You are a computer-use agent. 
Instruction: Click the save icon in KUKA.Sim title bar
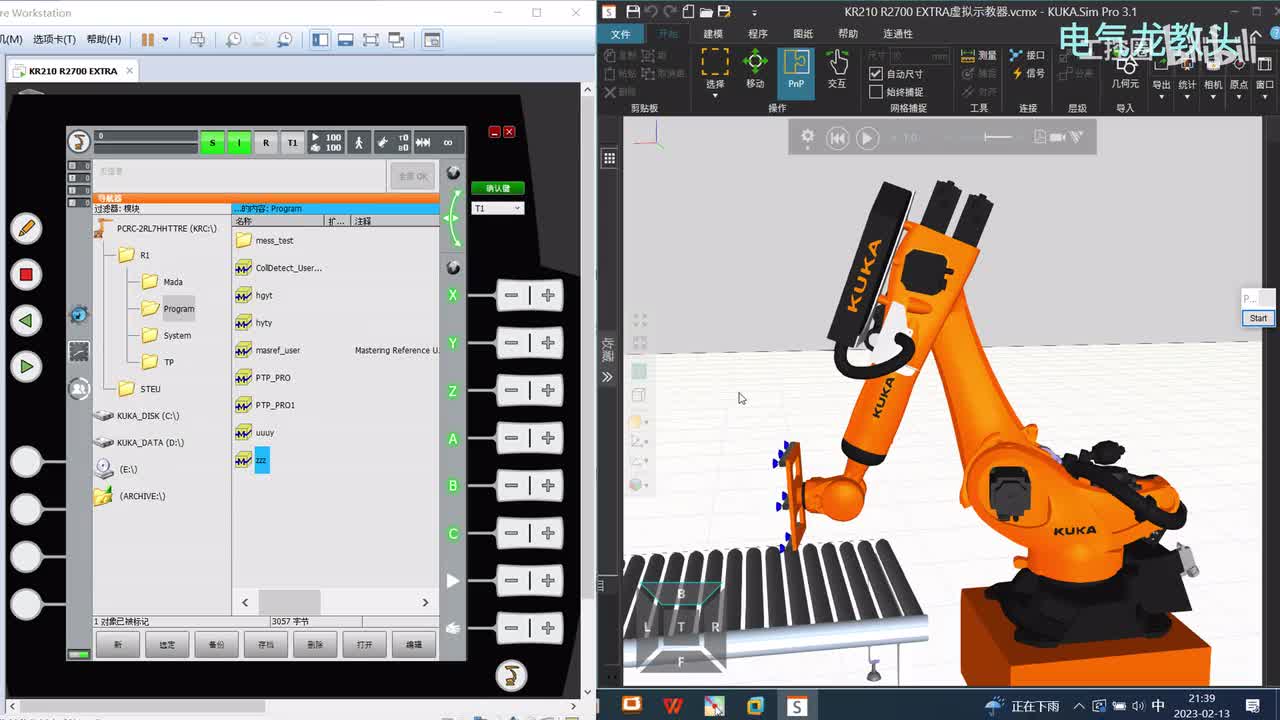(633, 12)
